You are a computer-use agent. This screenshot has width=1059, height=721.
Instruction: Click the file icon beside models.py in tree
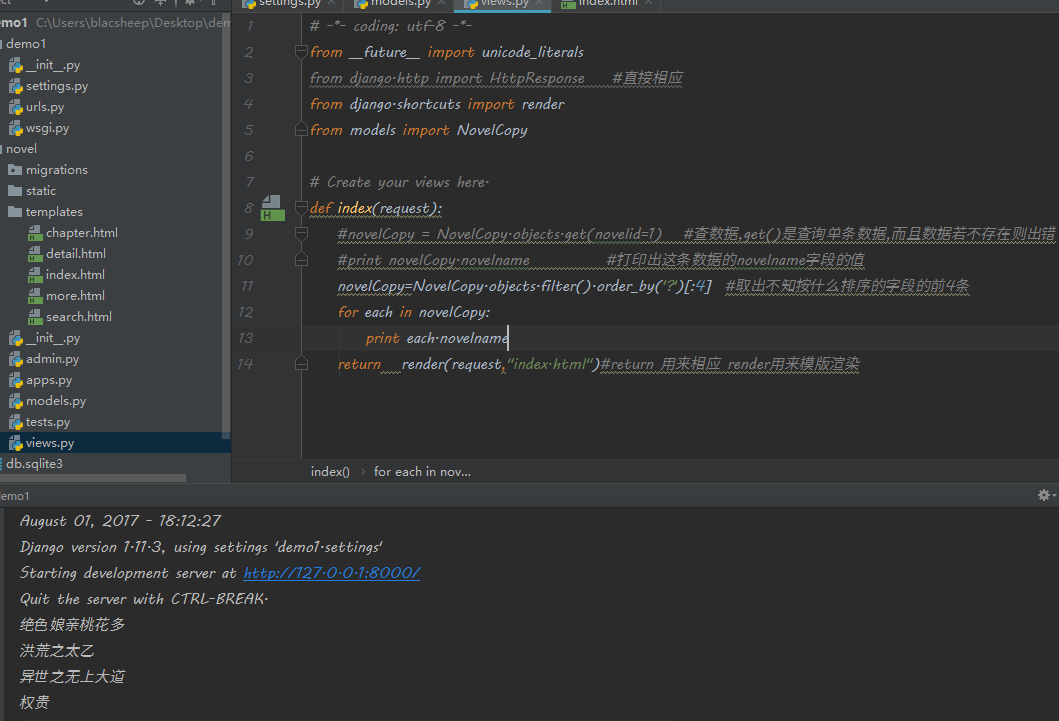coord(15,401)
